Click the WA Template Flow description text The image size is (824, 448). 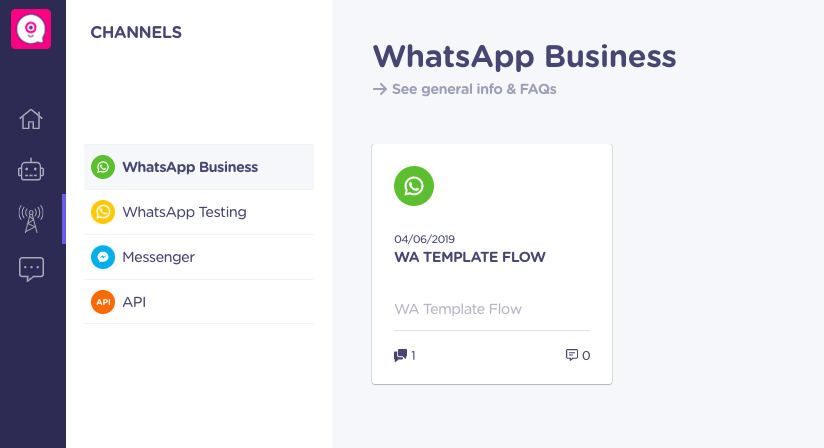458,309
